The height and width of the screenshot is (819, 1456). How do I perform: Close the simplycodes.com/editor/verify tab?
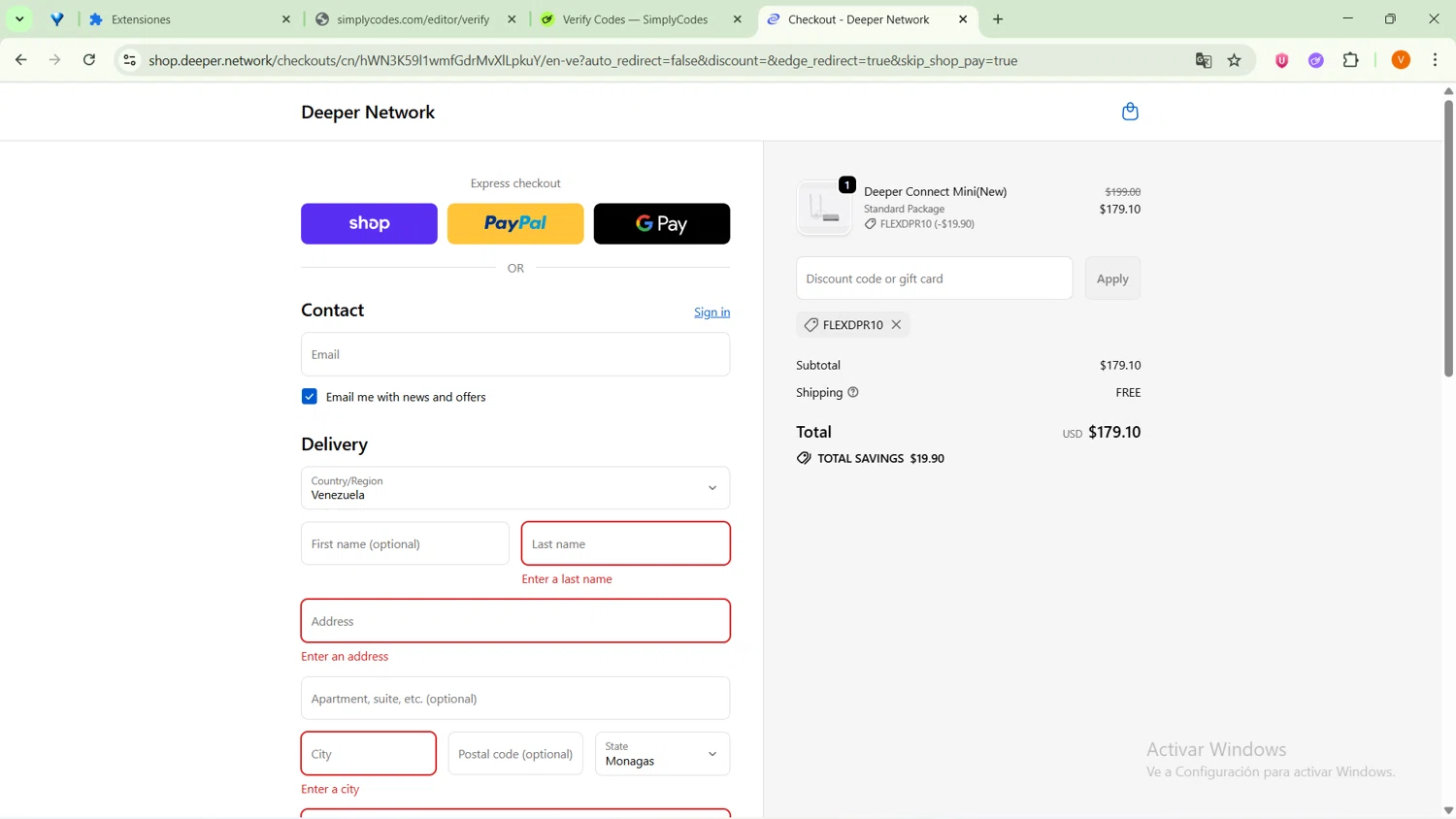(x=513, y=19)
